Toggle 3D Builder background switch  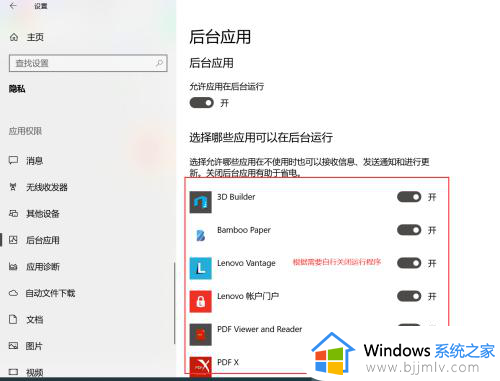coord(409,197)
